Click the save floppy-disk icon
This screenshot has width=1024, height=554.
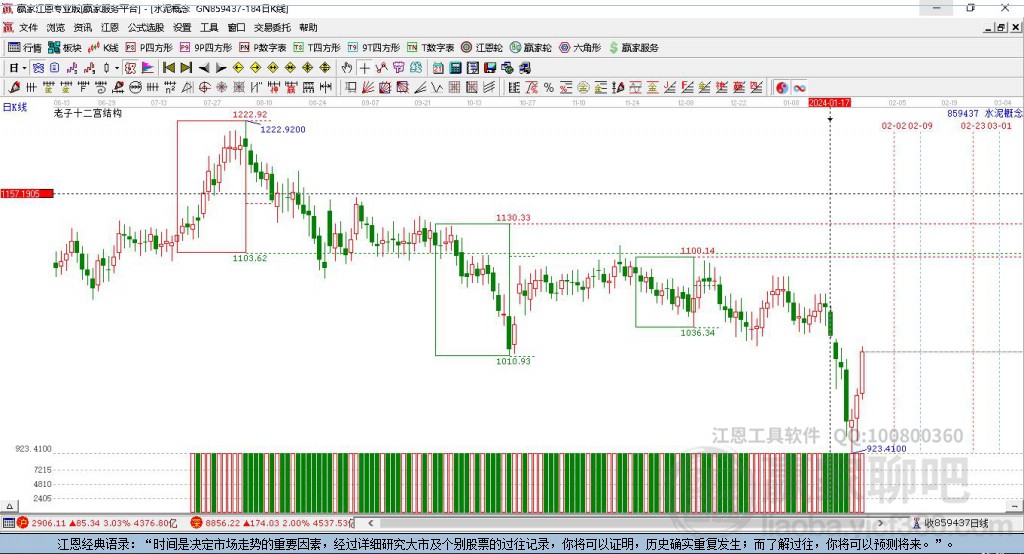click(490, 68)
